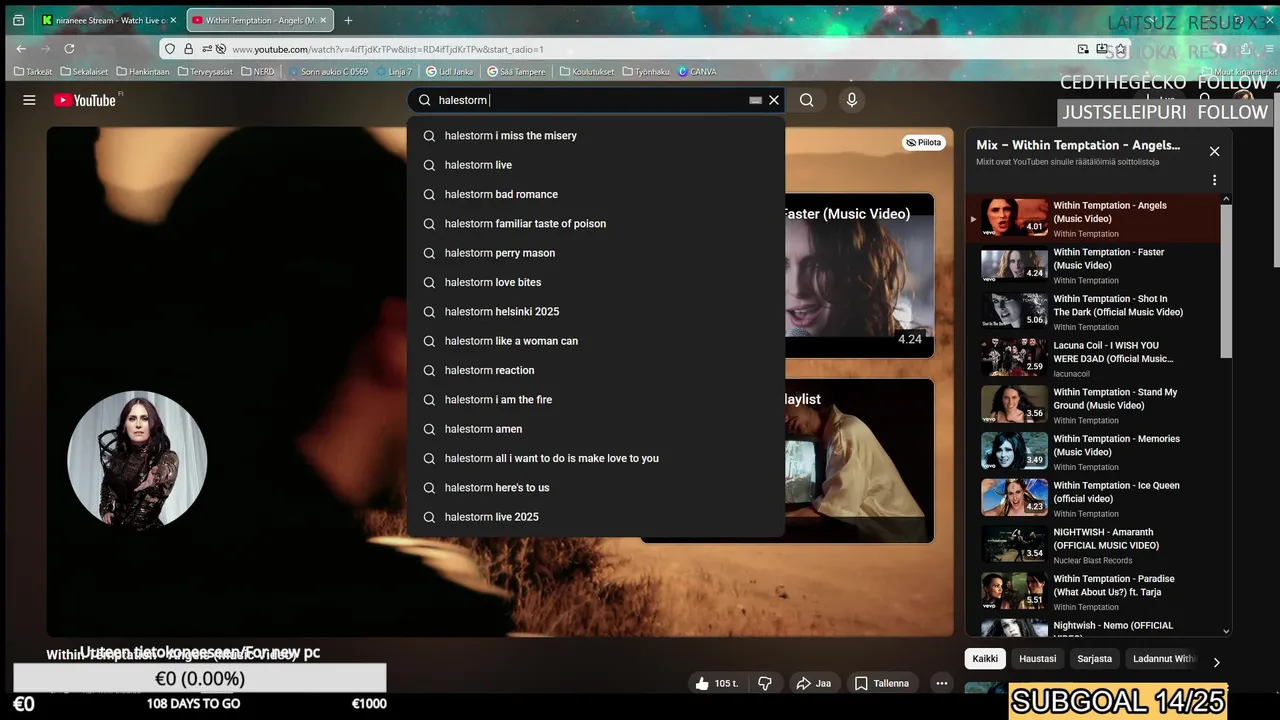Open the Tarkeät bookmarks folder
This screenshot has width=1280, height=720.
click(33, 72)
